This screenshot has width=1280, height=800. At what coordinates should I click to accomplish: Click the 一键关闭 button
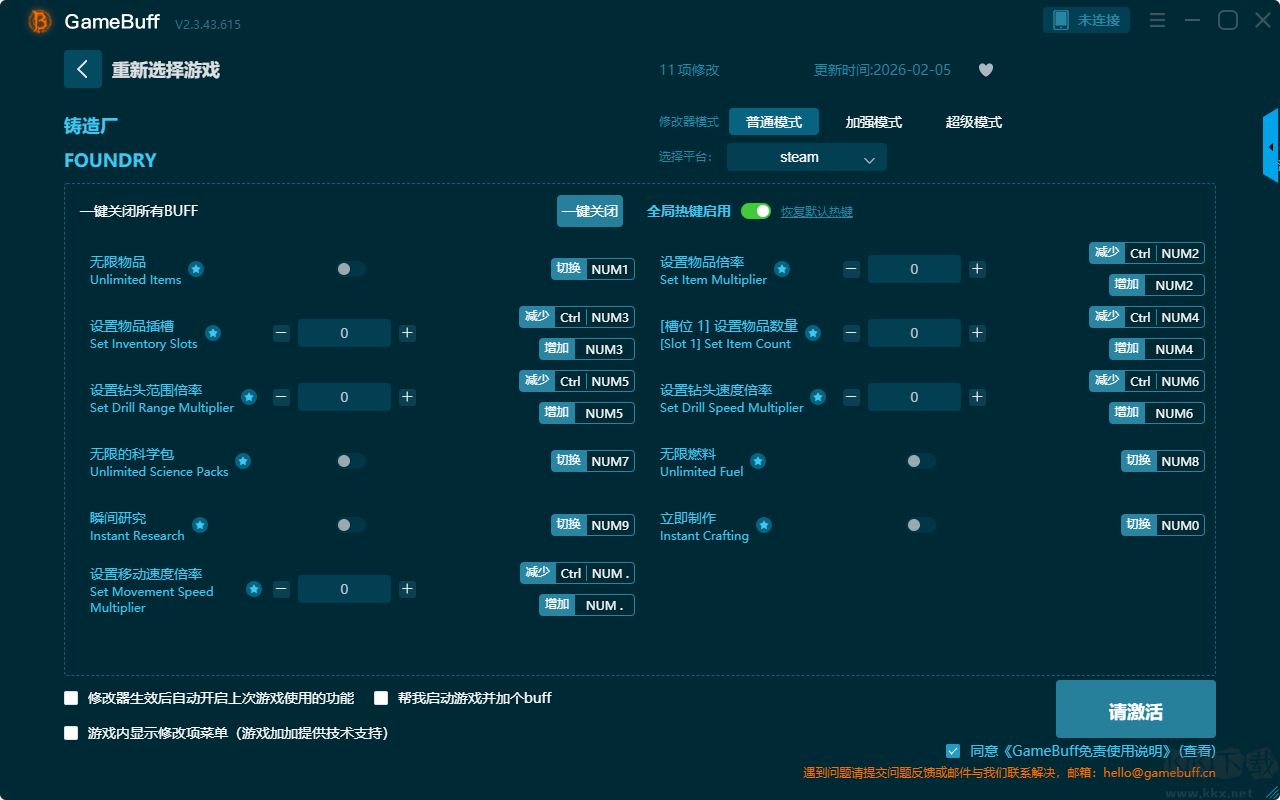(x=590, y=211)
